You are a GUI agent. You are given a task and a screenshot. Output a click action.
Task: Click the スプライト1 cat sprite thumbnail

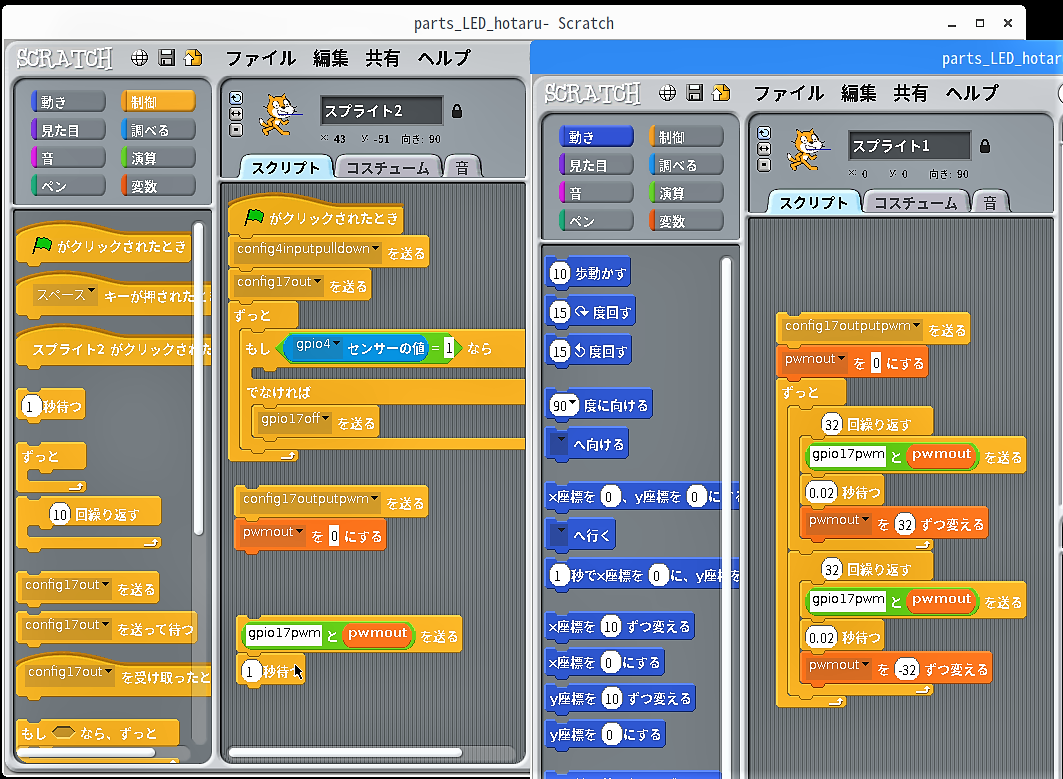[x=806, y=149]
